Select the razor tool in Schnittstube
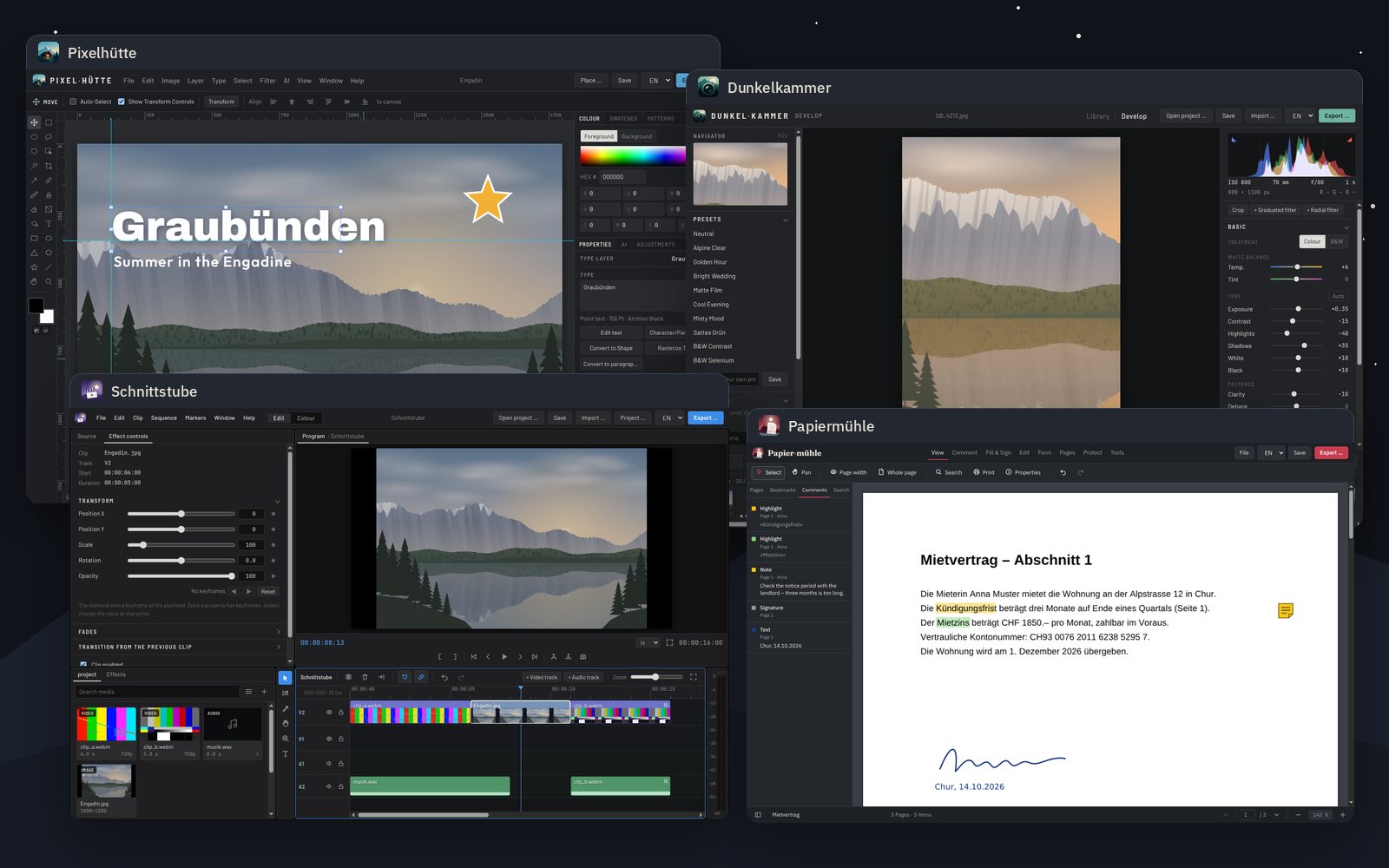The image size is (1389, 868). [286, 708]
